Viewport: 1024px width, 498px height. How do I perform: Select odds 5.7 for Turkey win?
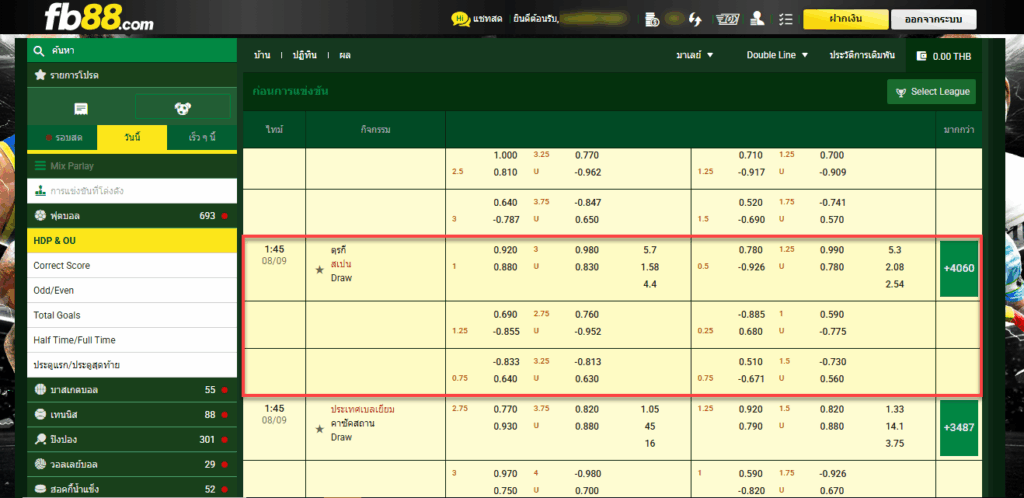click(650, 250)
